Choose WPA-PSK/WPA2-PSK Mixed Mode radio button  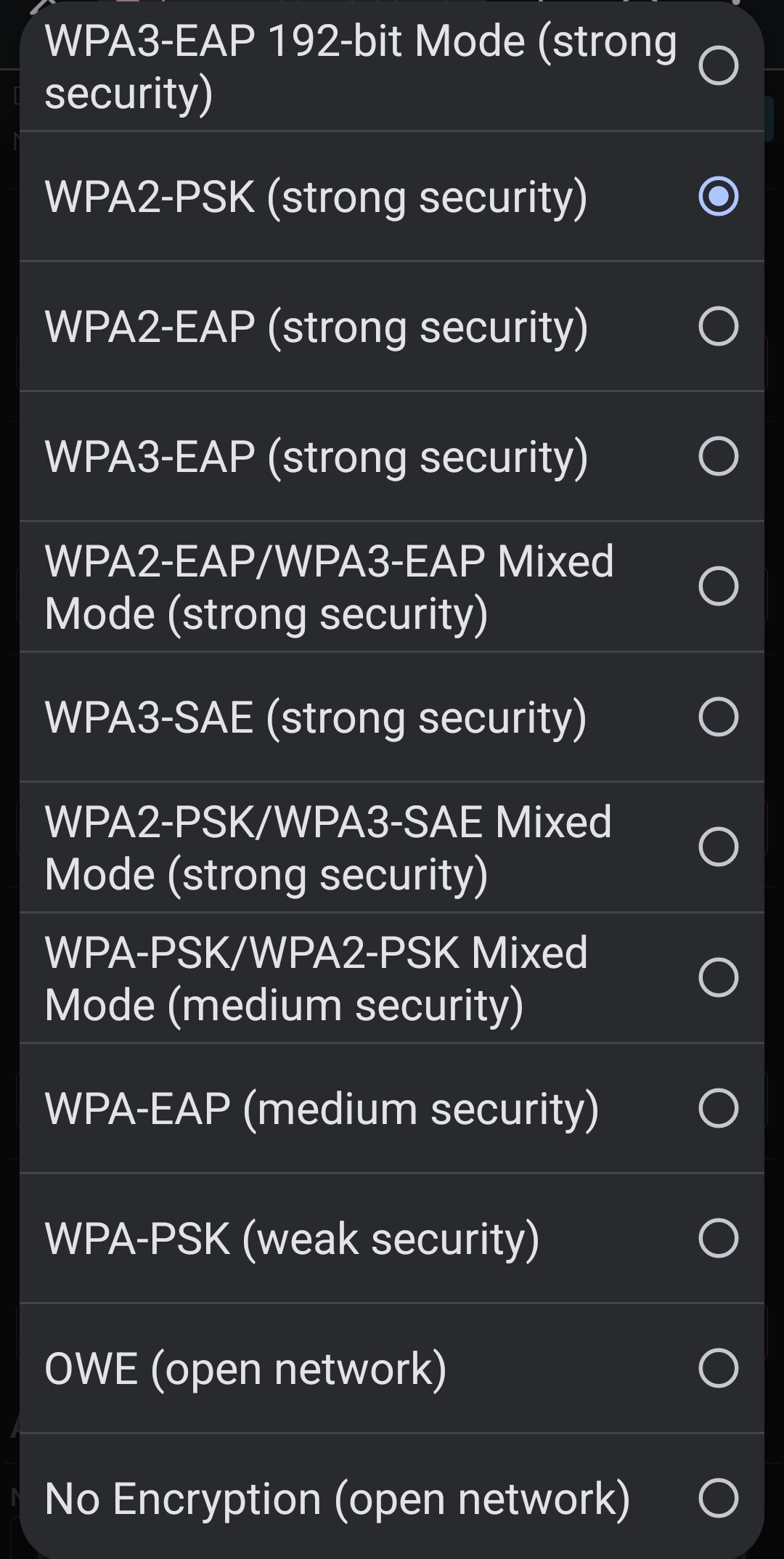point(718,977)
